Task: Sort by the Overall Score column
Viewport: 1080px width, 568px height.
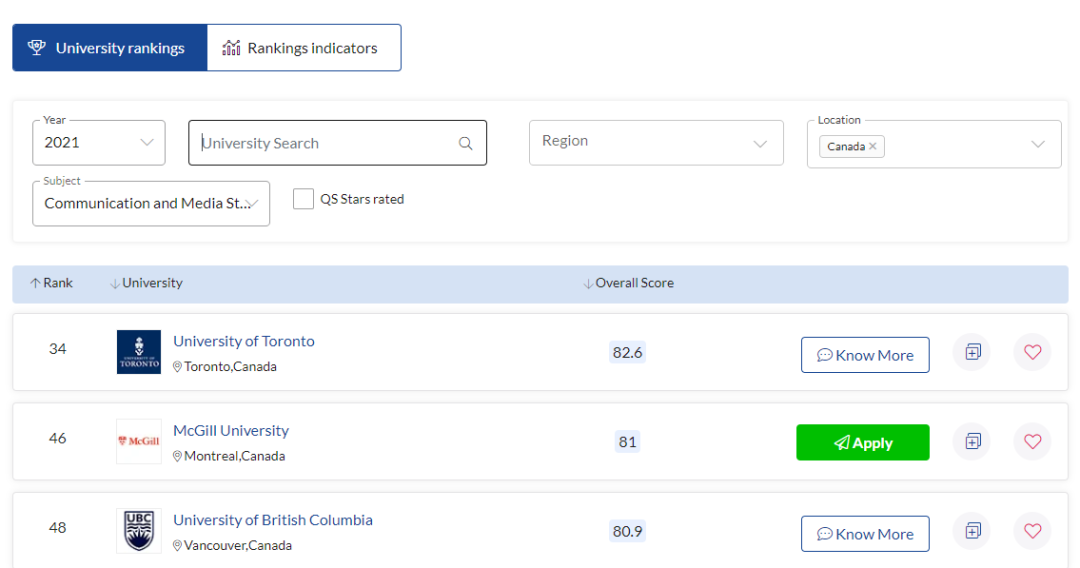Action: tap(629, 283)
